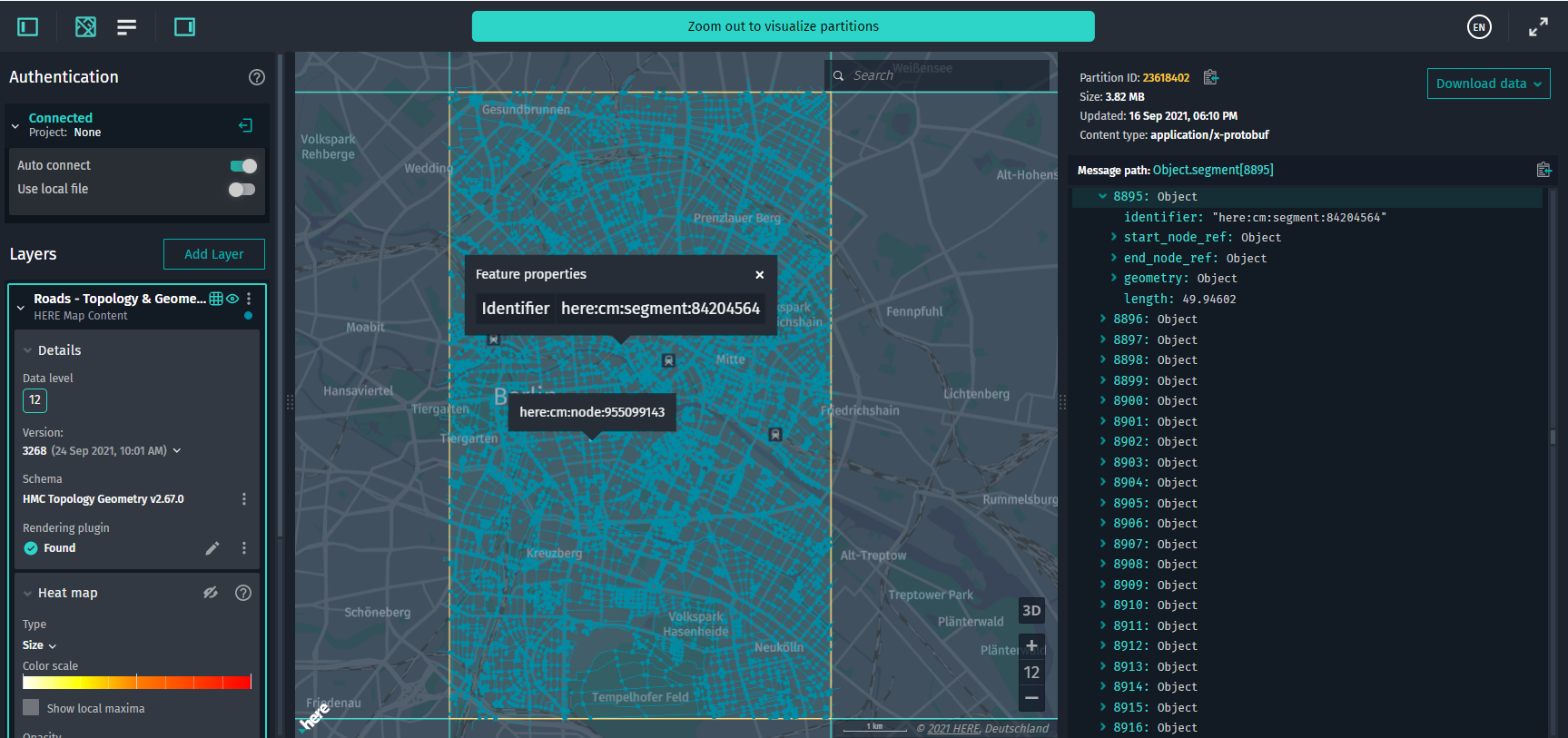
Task: Open Rendering plugin three-dot menu
Action: click(x=243, y=548)
